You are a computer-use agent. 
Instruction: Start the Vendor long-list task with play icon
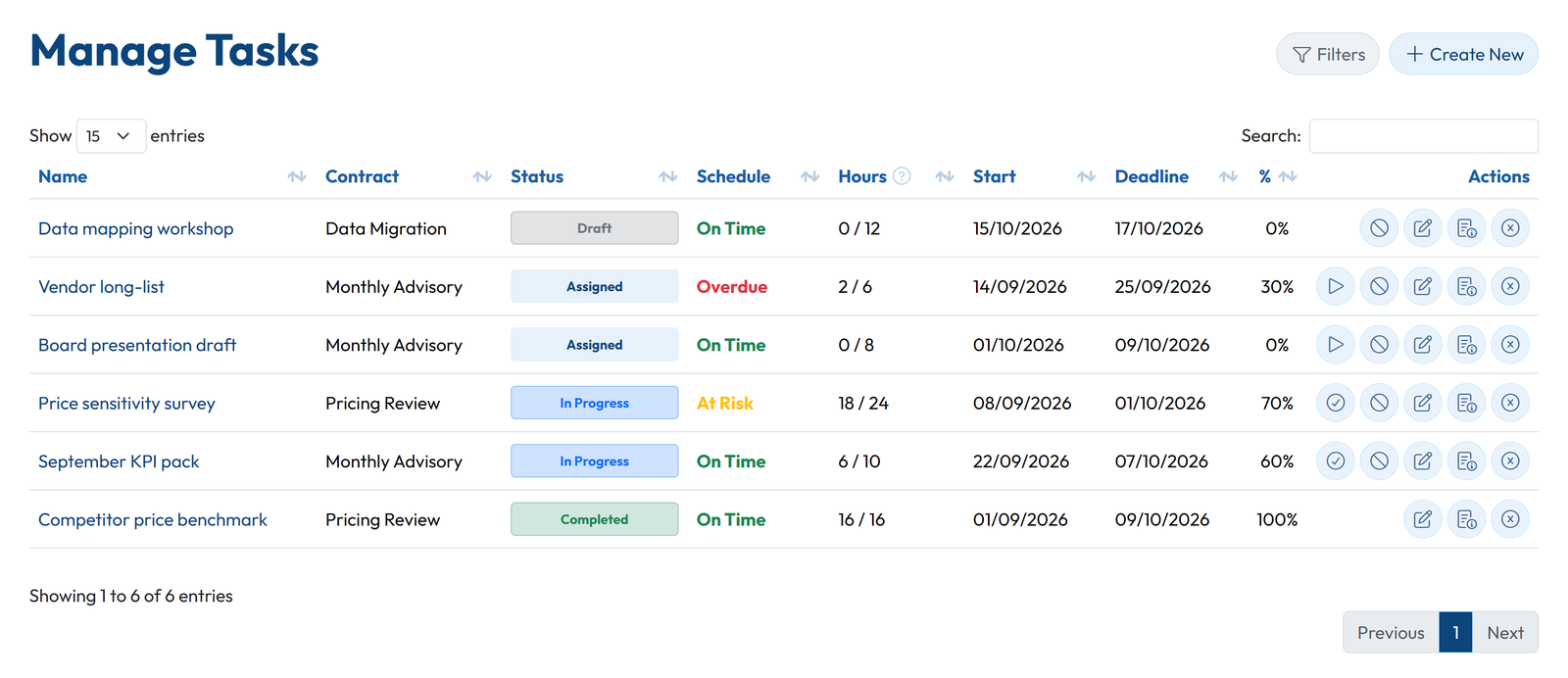click(x=1335, y=286)
